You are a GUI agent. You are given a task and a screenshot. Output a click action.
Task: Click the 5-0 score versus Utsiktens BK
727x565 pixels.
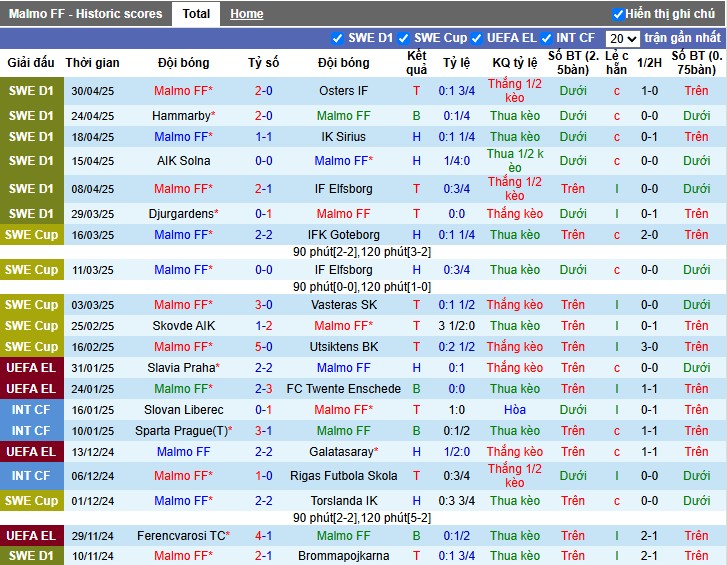point(263,347)
